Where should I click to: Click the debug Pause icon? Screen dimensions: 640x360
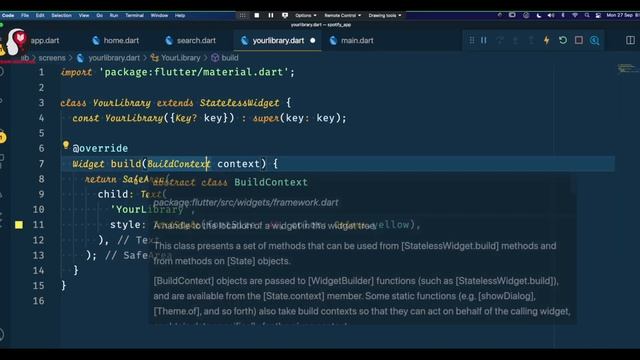click(484, 40)
